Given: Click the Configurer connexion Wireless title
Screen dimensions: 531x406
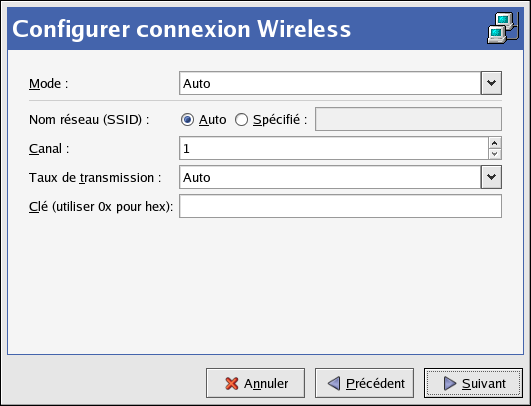Looking at the screenshot, I should (x=182, y=29).
